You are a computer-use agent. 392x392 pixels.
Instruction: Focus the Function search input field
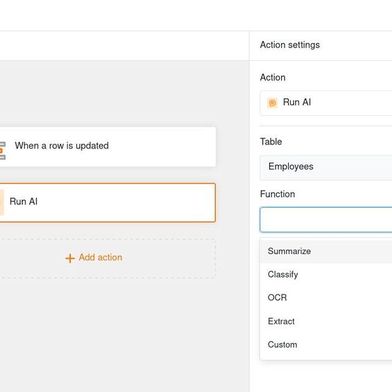tap(326, 220)
